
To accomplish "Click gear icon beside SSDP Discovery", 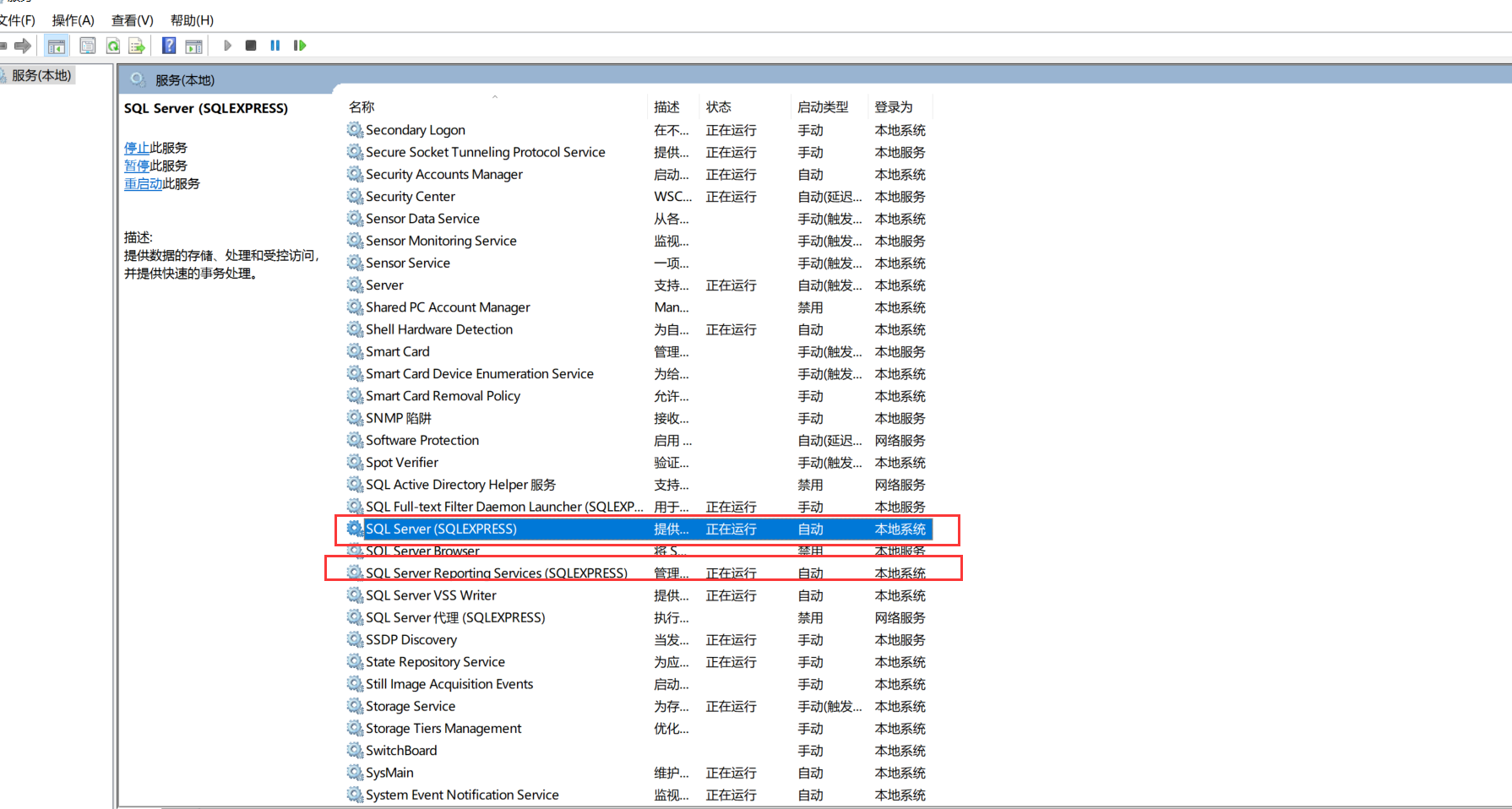I will click(355, 639).
